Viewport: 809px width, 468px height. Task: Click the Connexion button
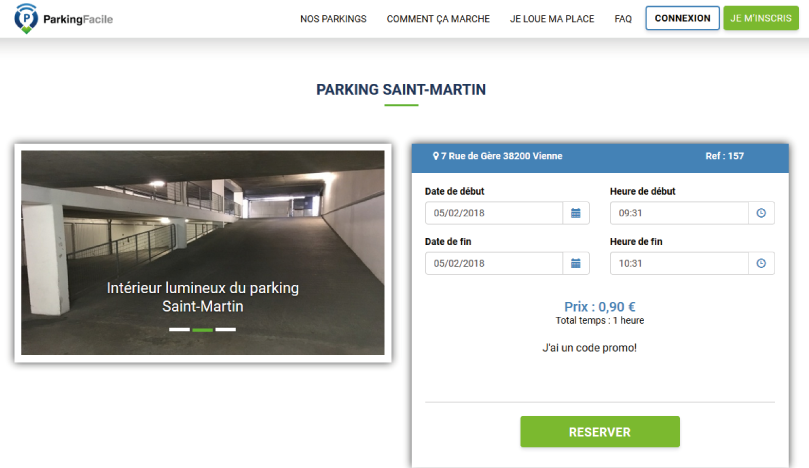[x=682, y=18]
